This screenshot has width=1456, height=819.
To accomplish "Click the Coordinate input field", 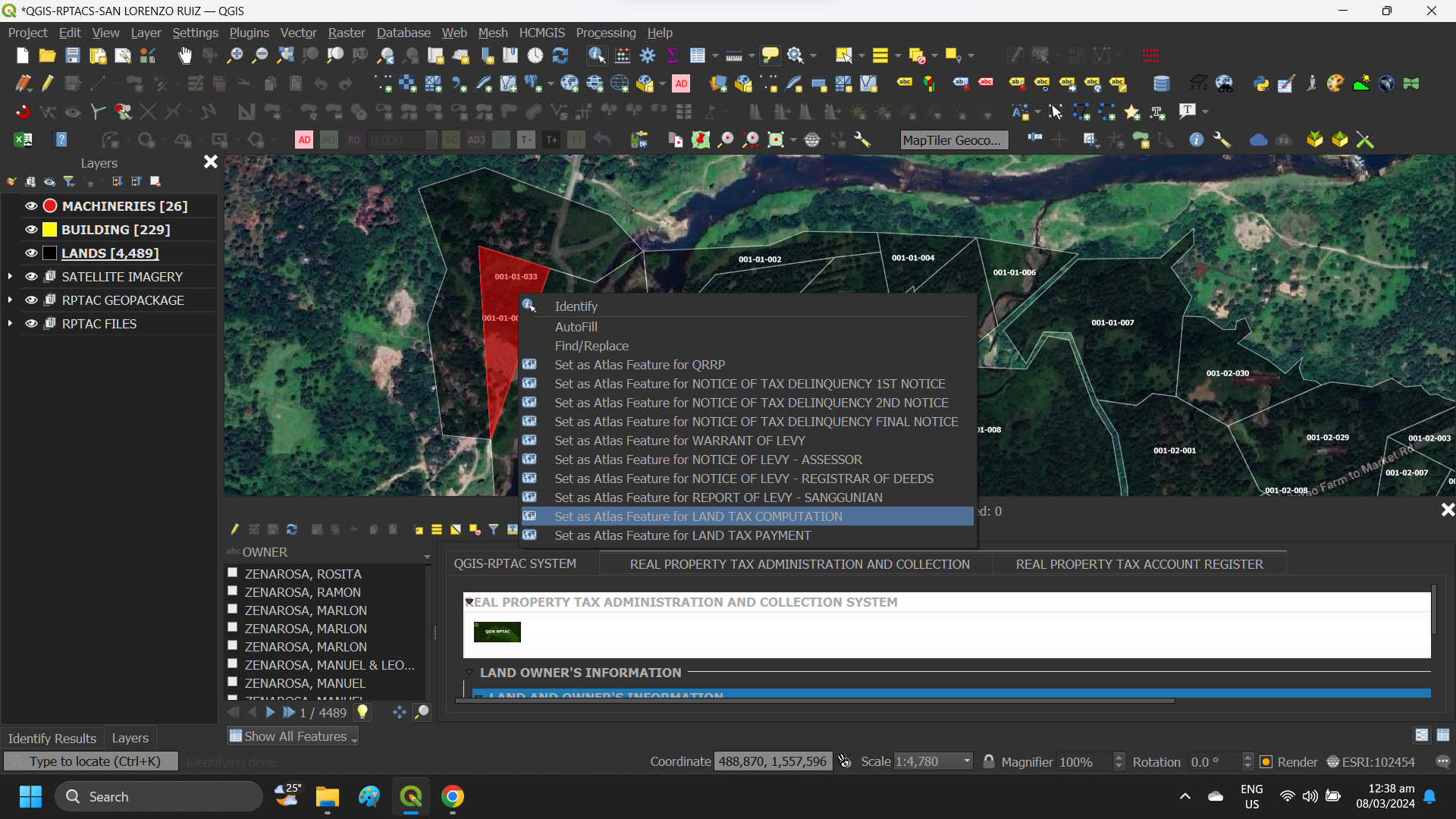I will [773, 761].
